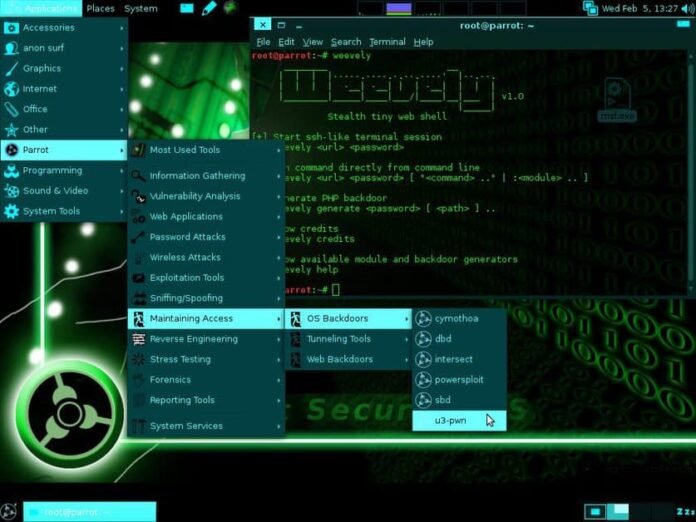Expand Sniffing/Spoofing submenu arrow
The image size is (696, 522).
279,299
